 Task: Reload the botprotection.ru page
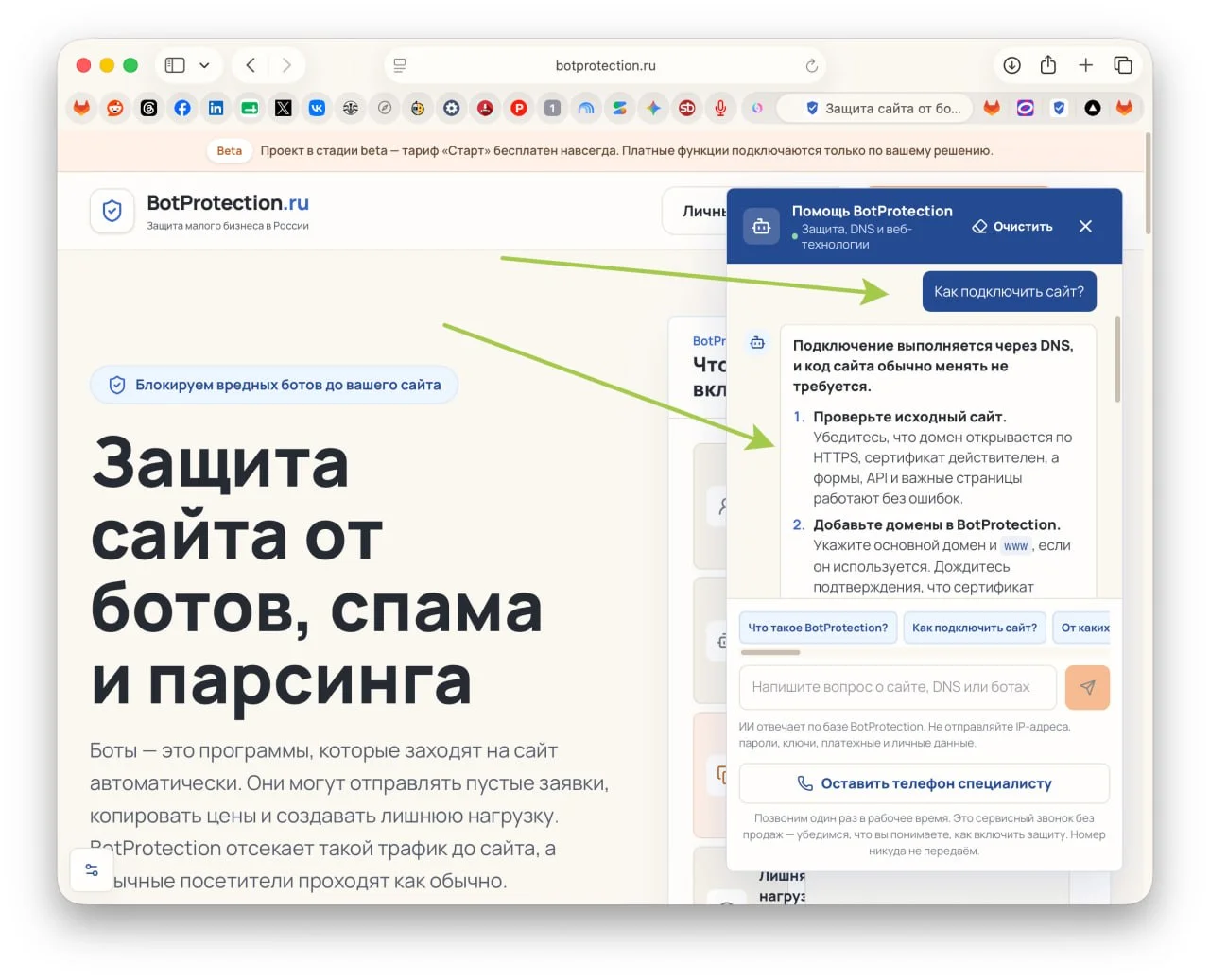click(811, 66)
